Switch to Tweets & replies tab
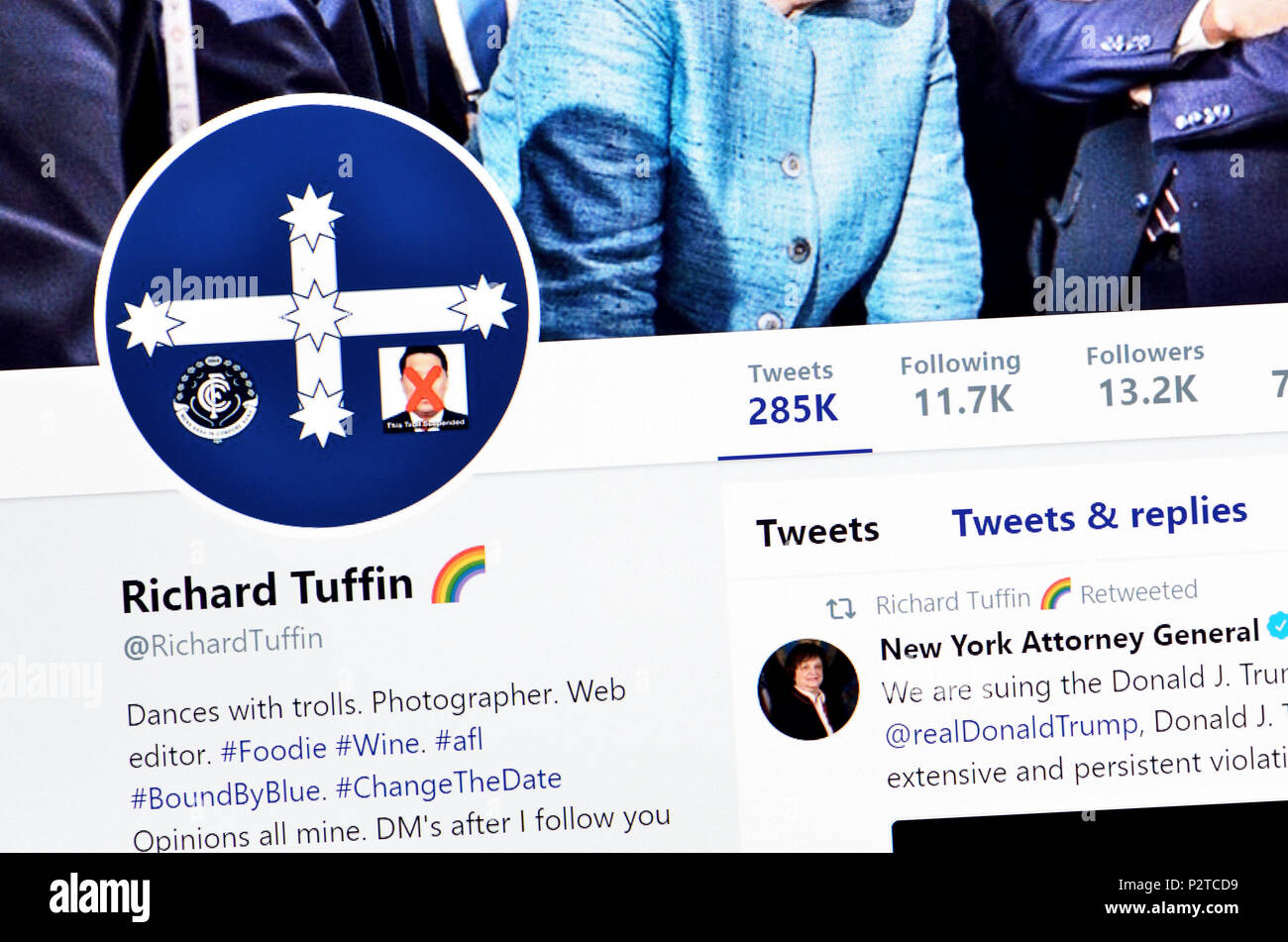Viewport: 1288px width, 942px height. click(1099, 516)
